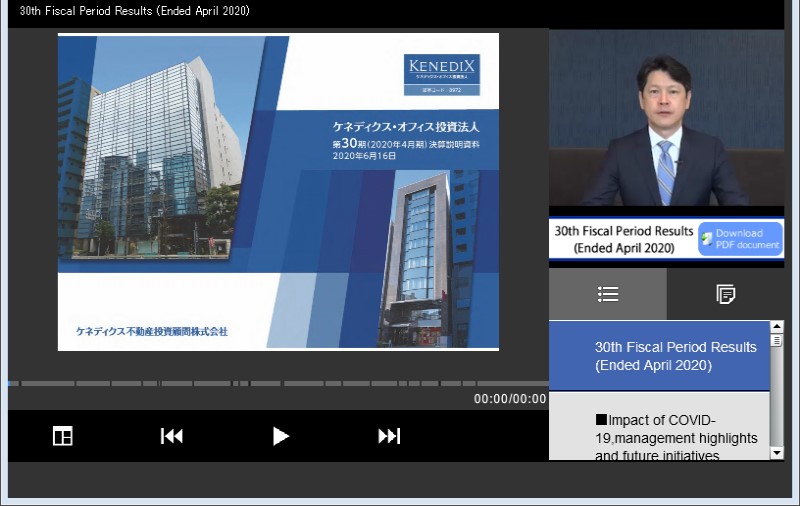The image size is (800, 506).
Task: Click the chapter list scroll down arrow
Action: pos(777,453)
